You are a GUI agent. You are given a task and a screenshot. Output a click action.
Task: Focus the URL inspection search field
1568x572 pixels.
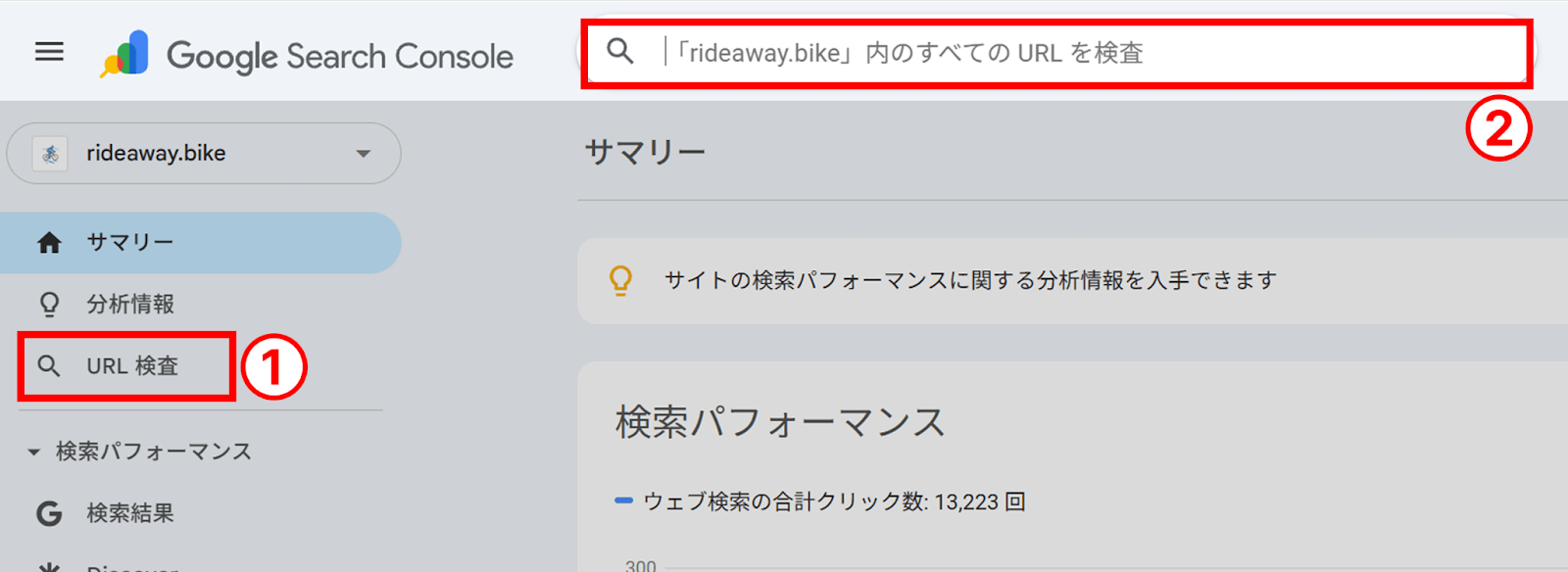click(980, 53)
